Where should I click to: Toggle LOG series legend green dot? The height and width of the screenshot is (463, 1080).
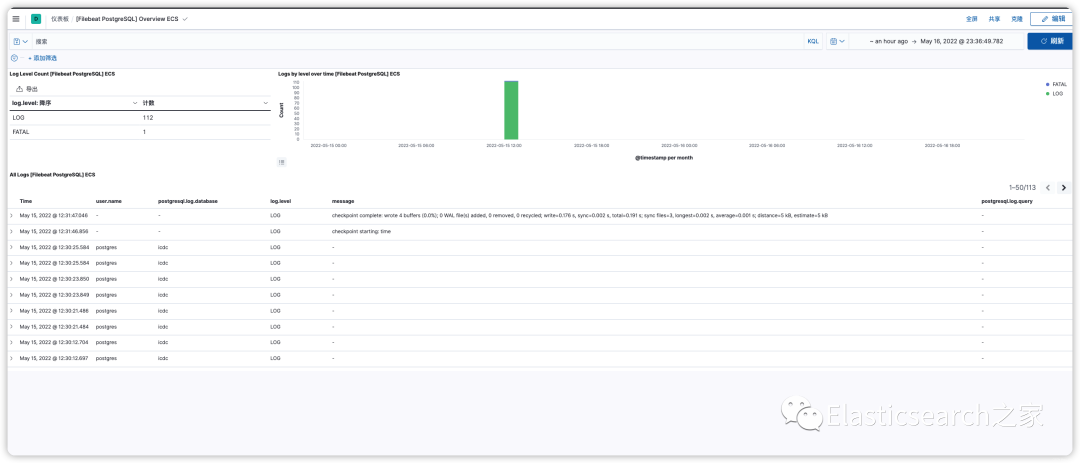(x=1048, y=93)
